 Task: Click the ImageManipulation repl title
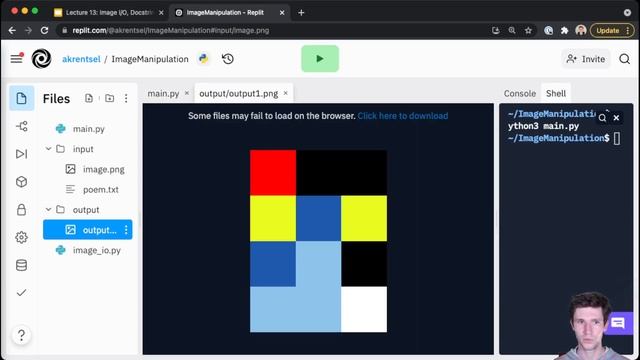150,59
